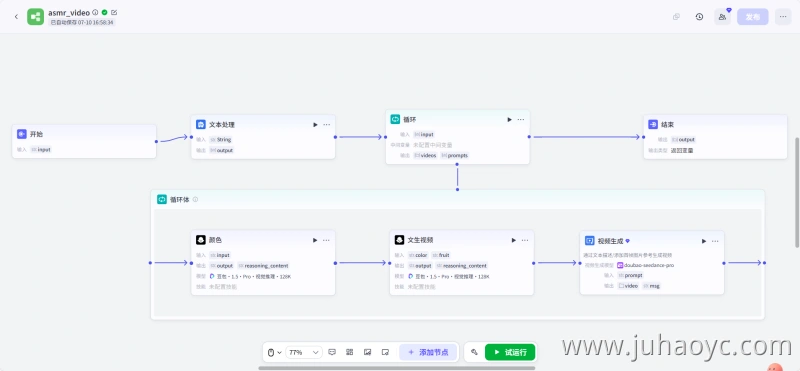Open the header more options ellipsis

(783, 17)
